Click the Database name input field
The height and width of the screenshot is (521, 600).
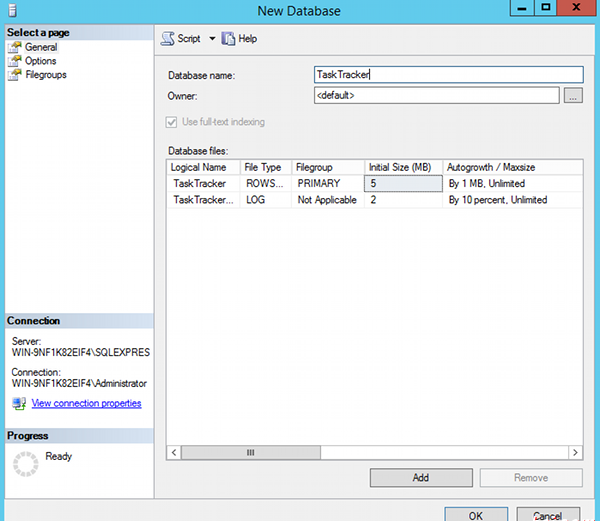point(448,75)
